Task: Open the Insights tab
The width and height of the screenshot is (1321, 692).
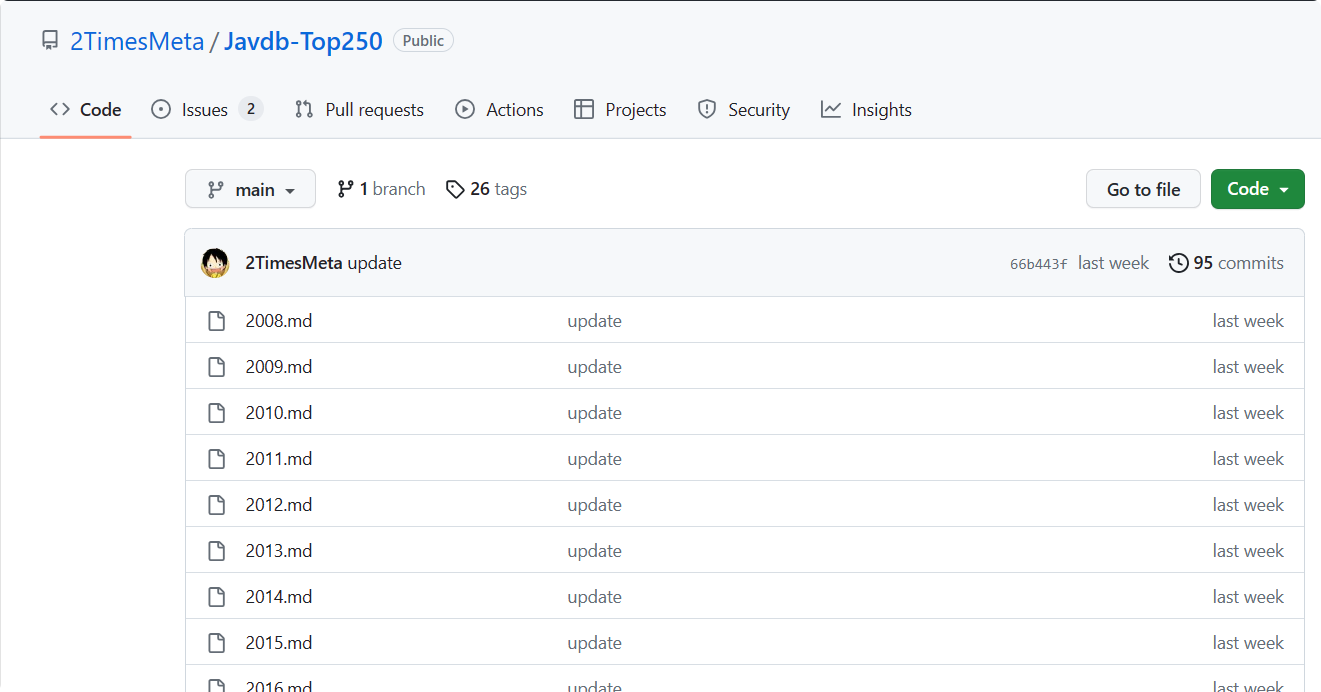Action: [x=866, y=110]
